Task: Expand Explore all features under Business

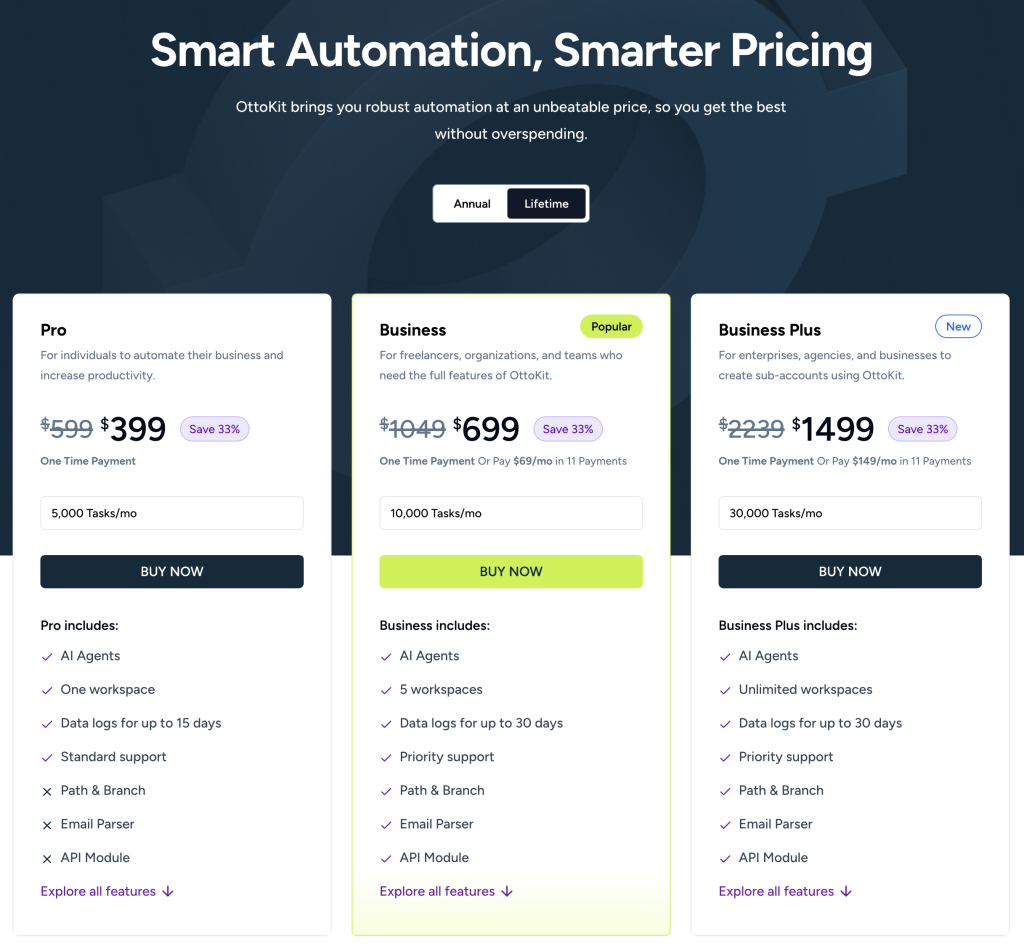Action: tap(446, 891)
